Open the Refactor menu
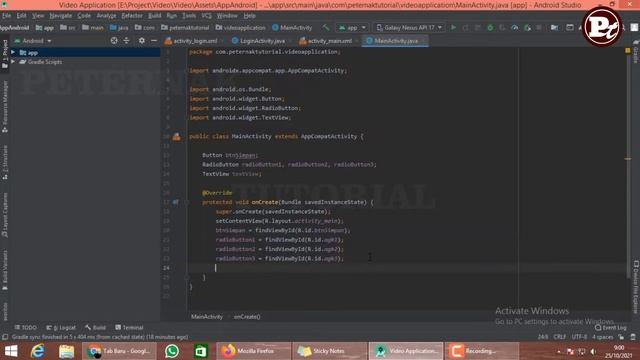640x360 pixels. (132, 16)
